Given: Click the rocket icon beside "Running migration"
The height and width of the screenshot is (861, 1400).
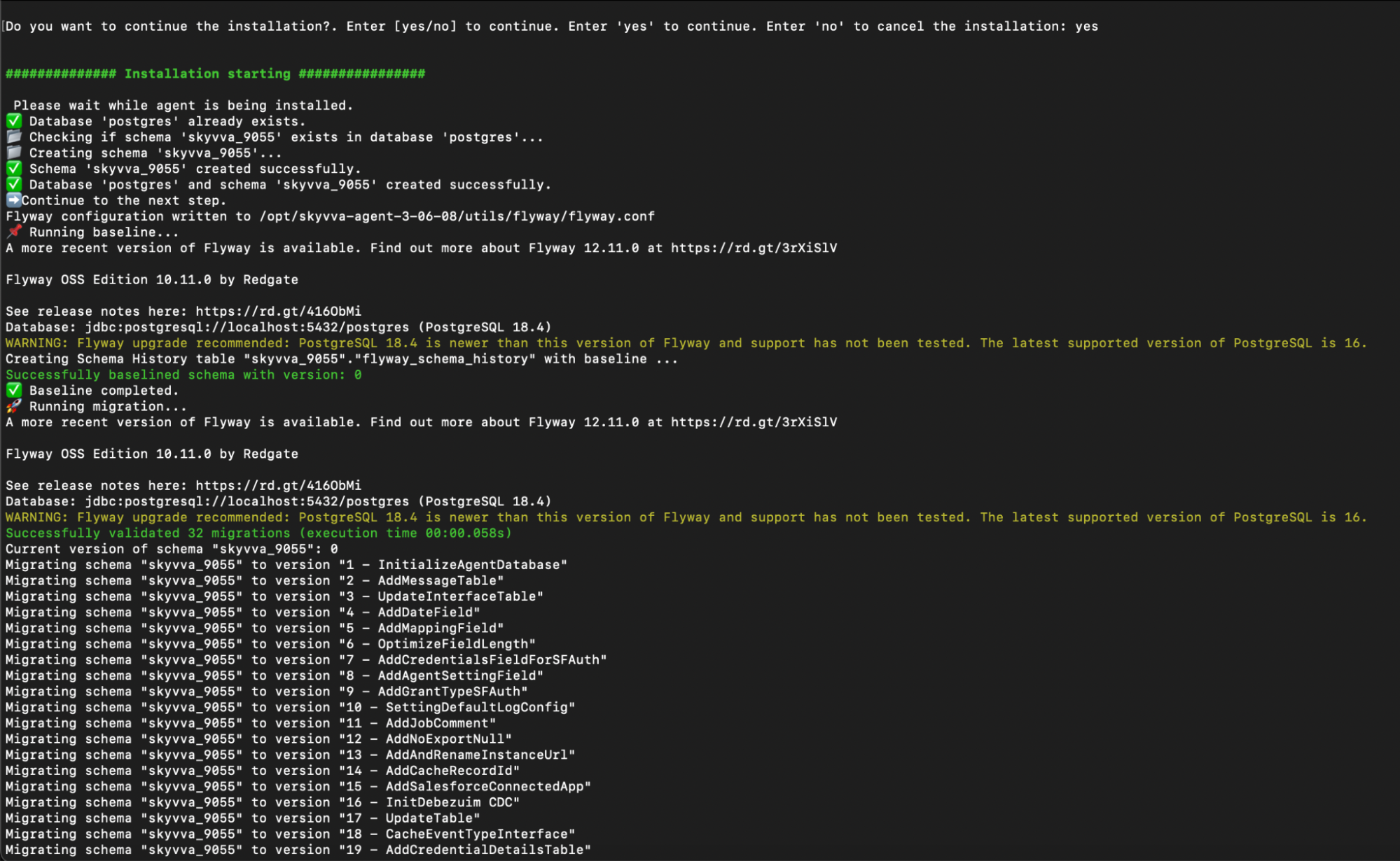Looking at the screenshot, I should click(14, 406).
